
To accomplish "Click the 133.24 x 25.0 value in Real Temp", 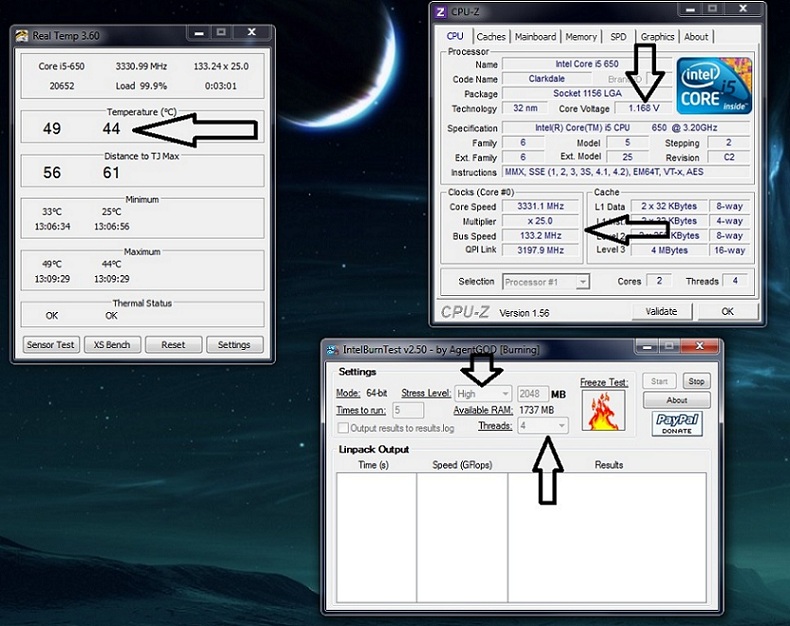I will coord(221,66).
